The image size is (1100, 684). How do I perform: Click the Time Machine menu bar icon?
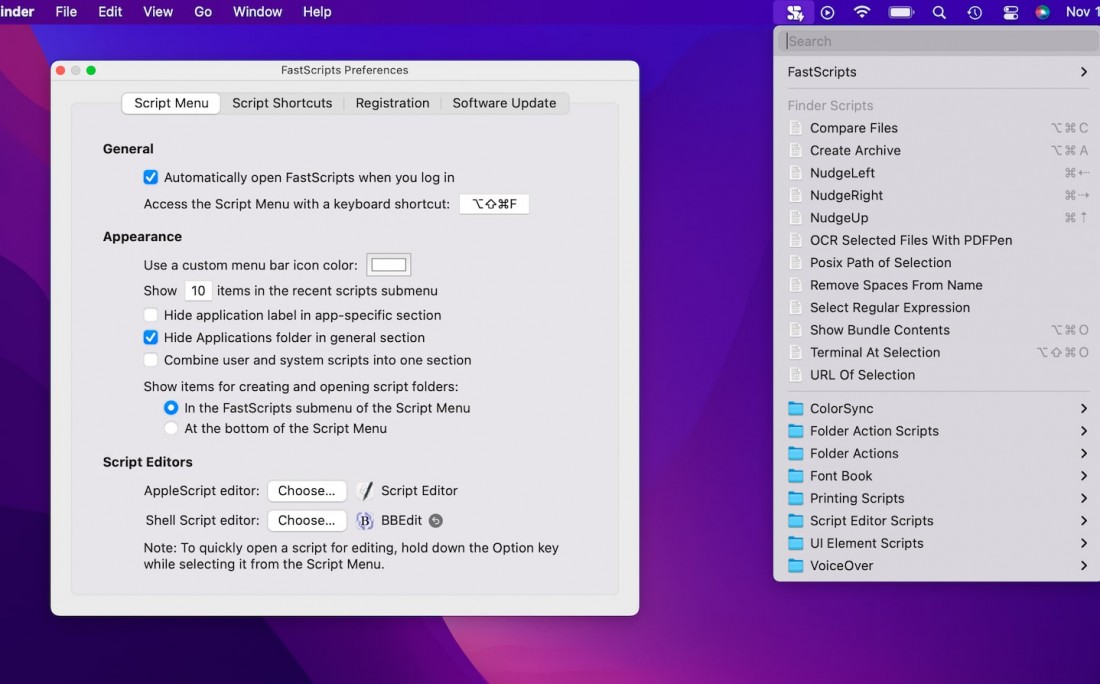(974, 12)
